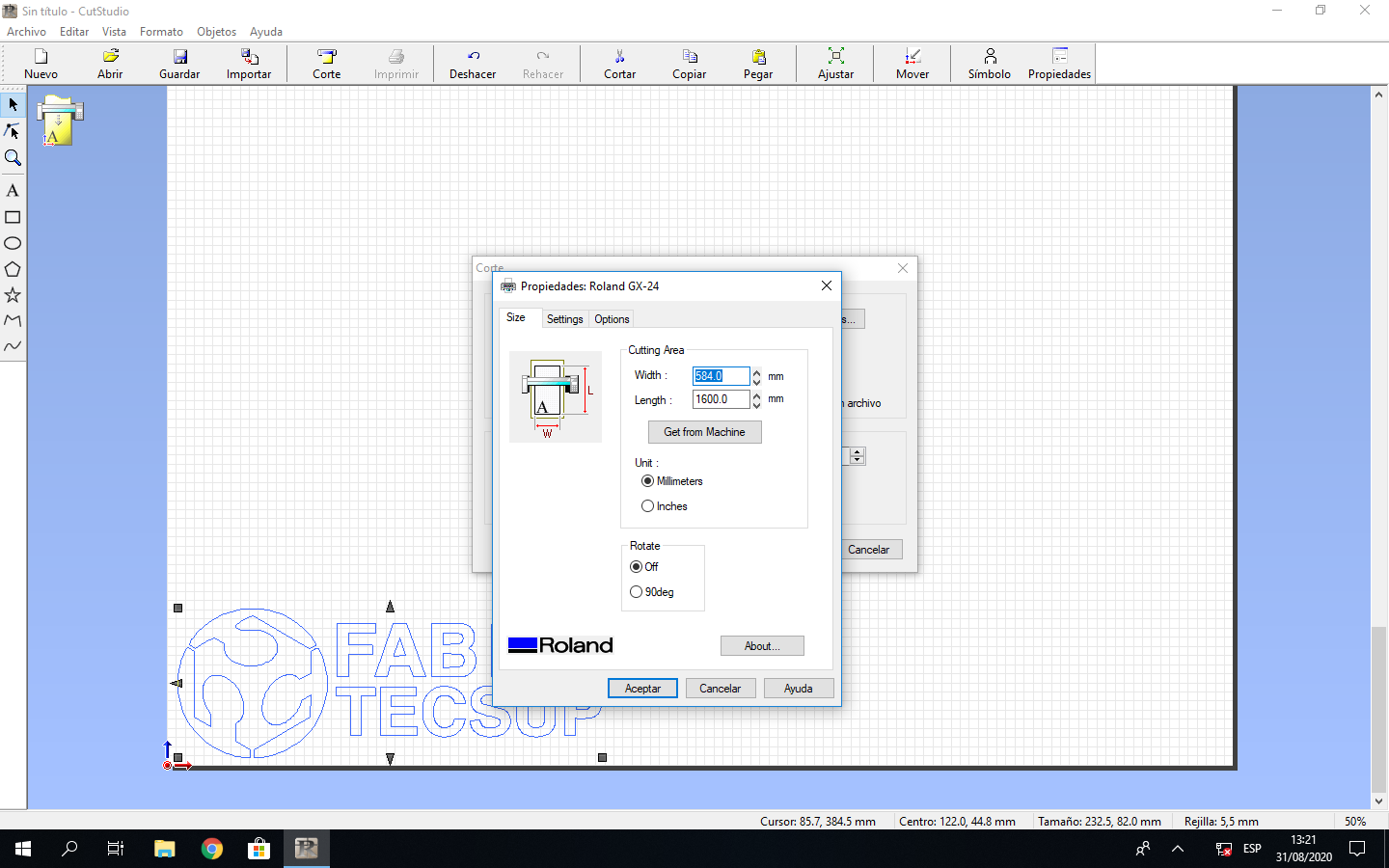Select the polyline drawing tool

click(x=13, y=320)
